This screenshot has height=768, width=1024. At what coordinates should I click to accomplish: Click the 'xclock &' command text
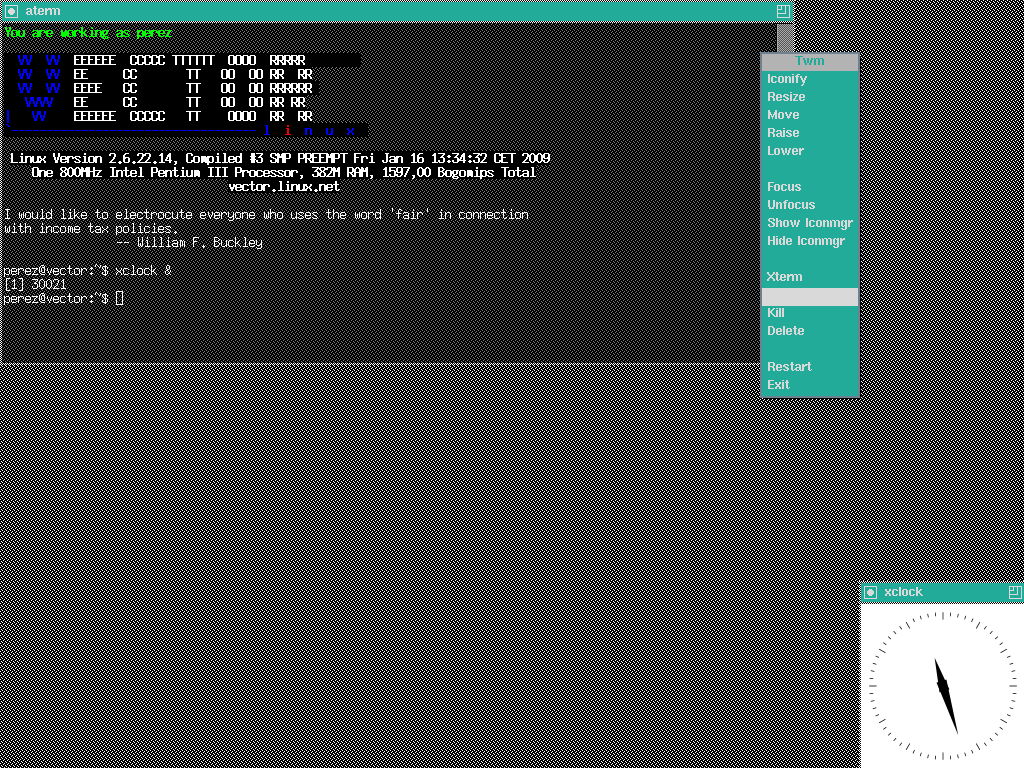[x=143, y=270]
